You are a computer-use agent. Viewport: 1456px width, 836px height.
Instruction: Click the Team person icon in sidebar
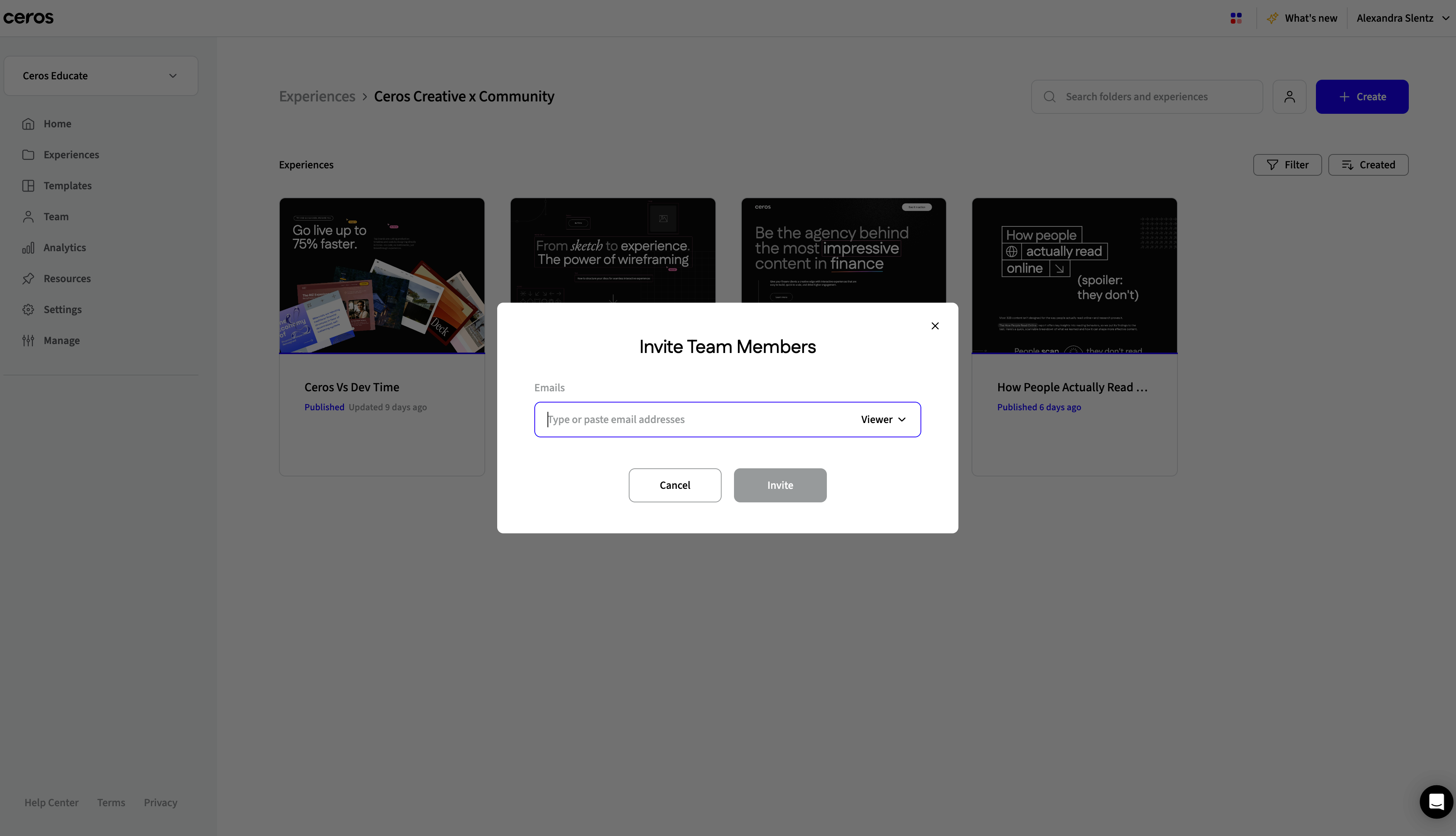[28, 217]
